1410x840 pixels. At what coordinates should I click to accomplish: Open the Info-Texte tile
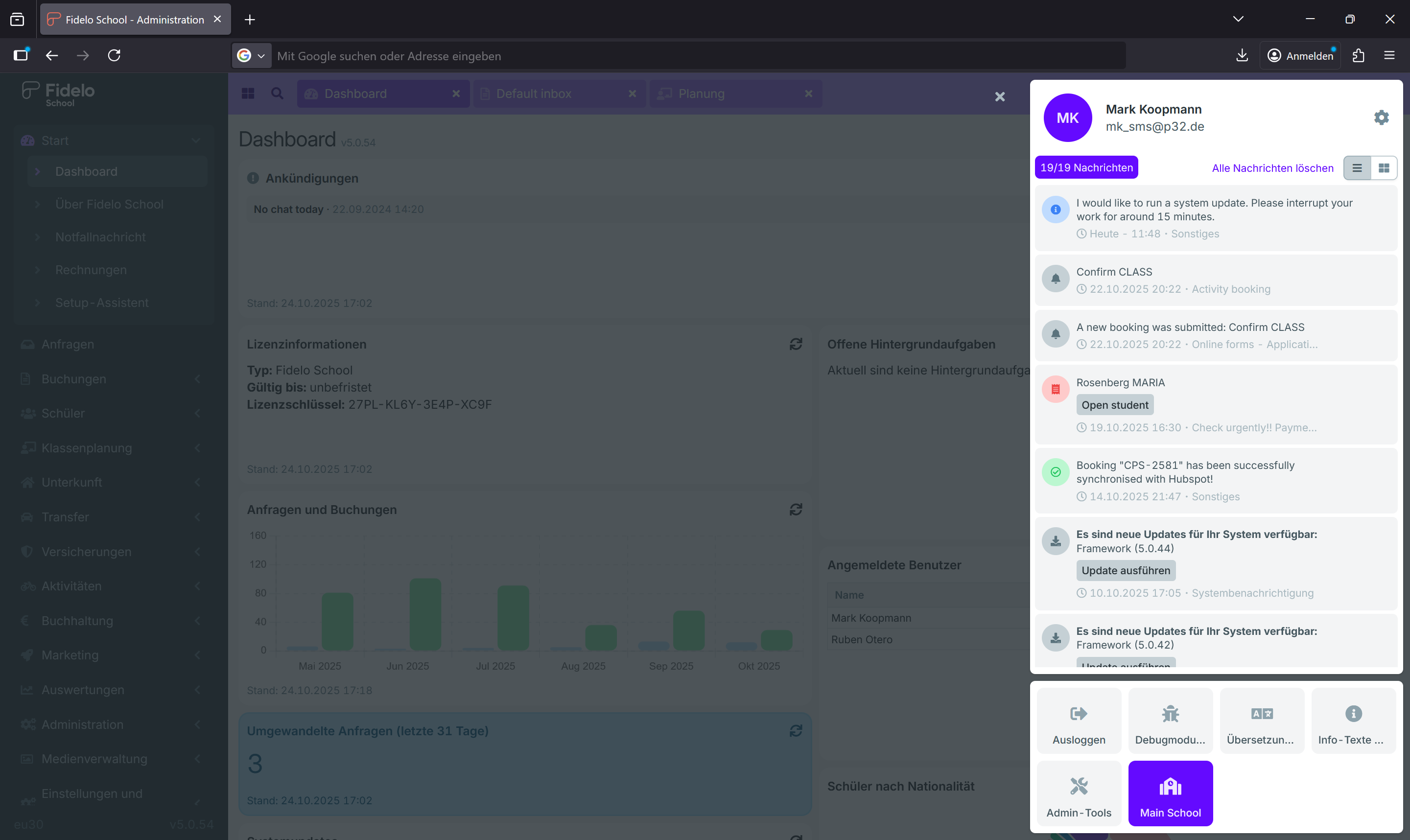(1353, 720)
